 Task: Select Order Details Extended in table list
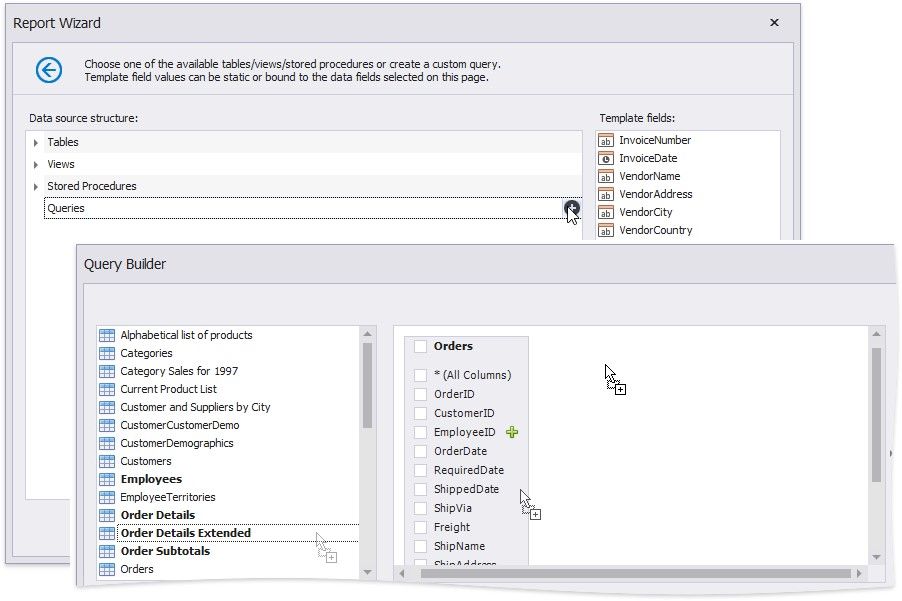pos(185,533)
